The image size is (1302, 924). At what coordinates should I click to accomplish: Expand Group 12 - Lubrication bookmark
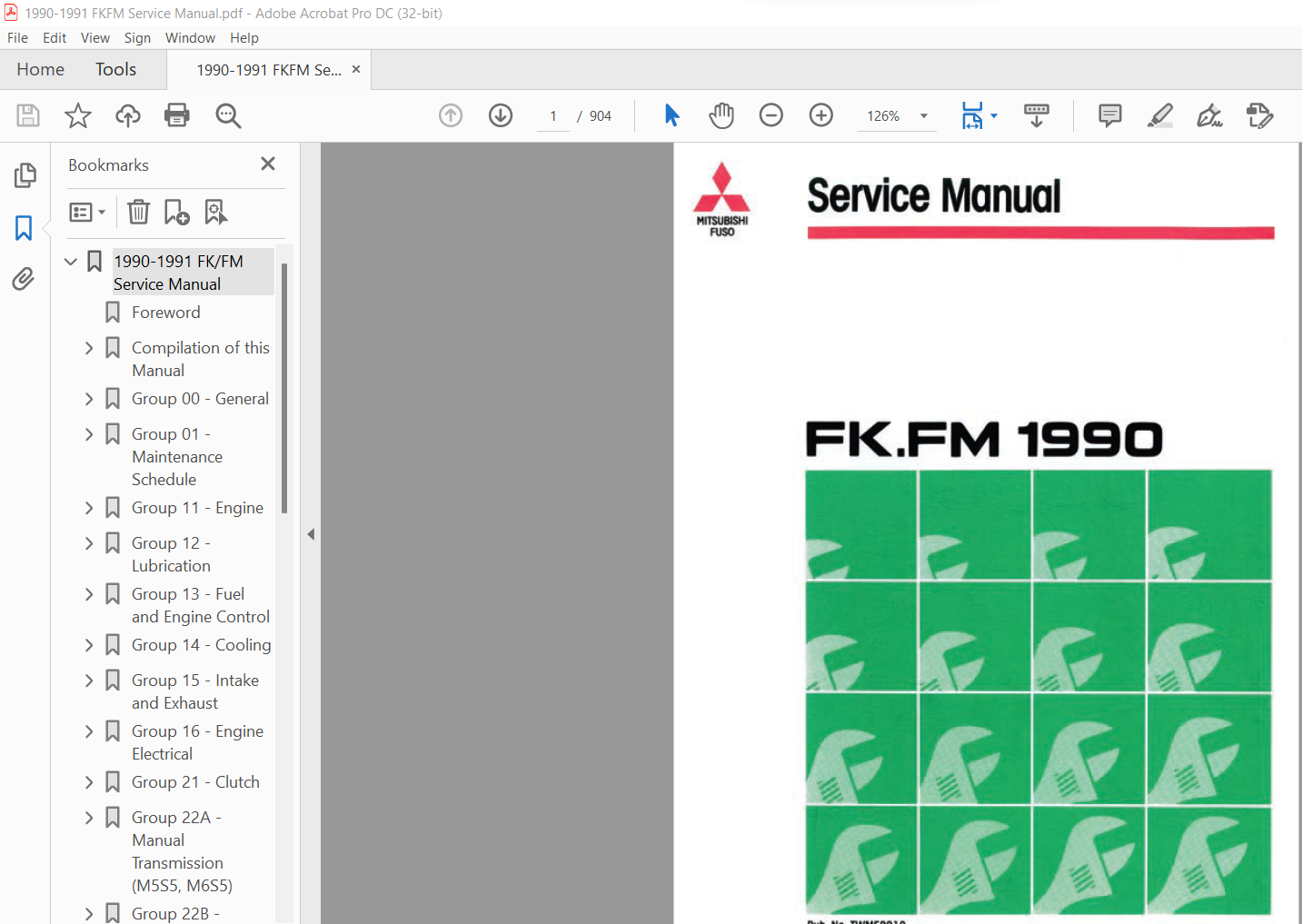[x=89, y=543]
